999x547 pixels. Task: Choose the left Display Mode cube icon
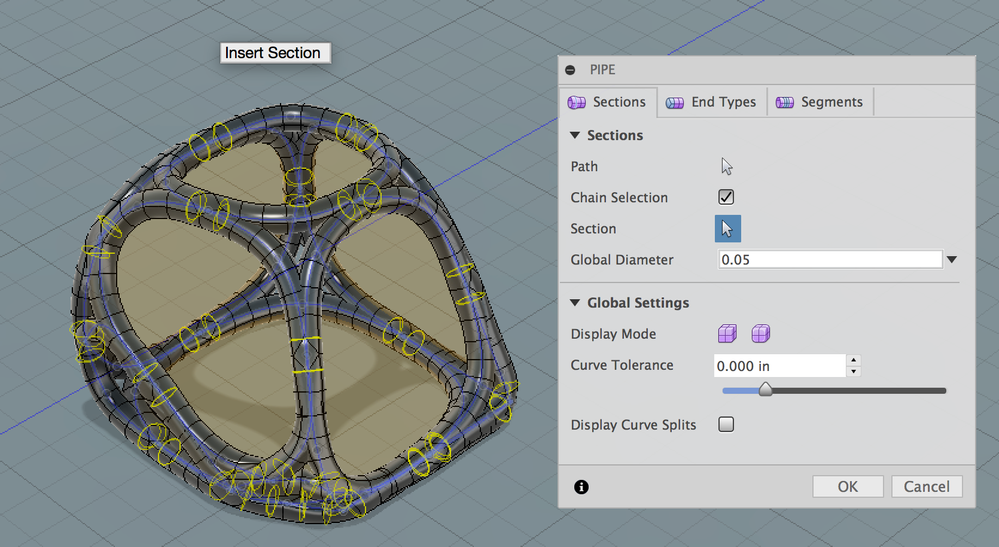point(727,334)
